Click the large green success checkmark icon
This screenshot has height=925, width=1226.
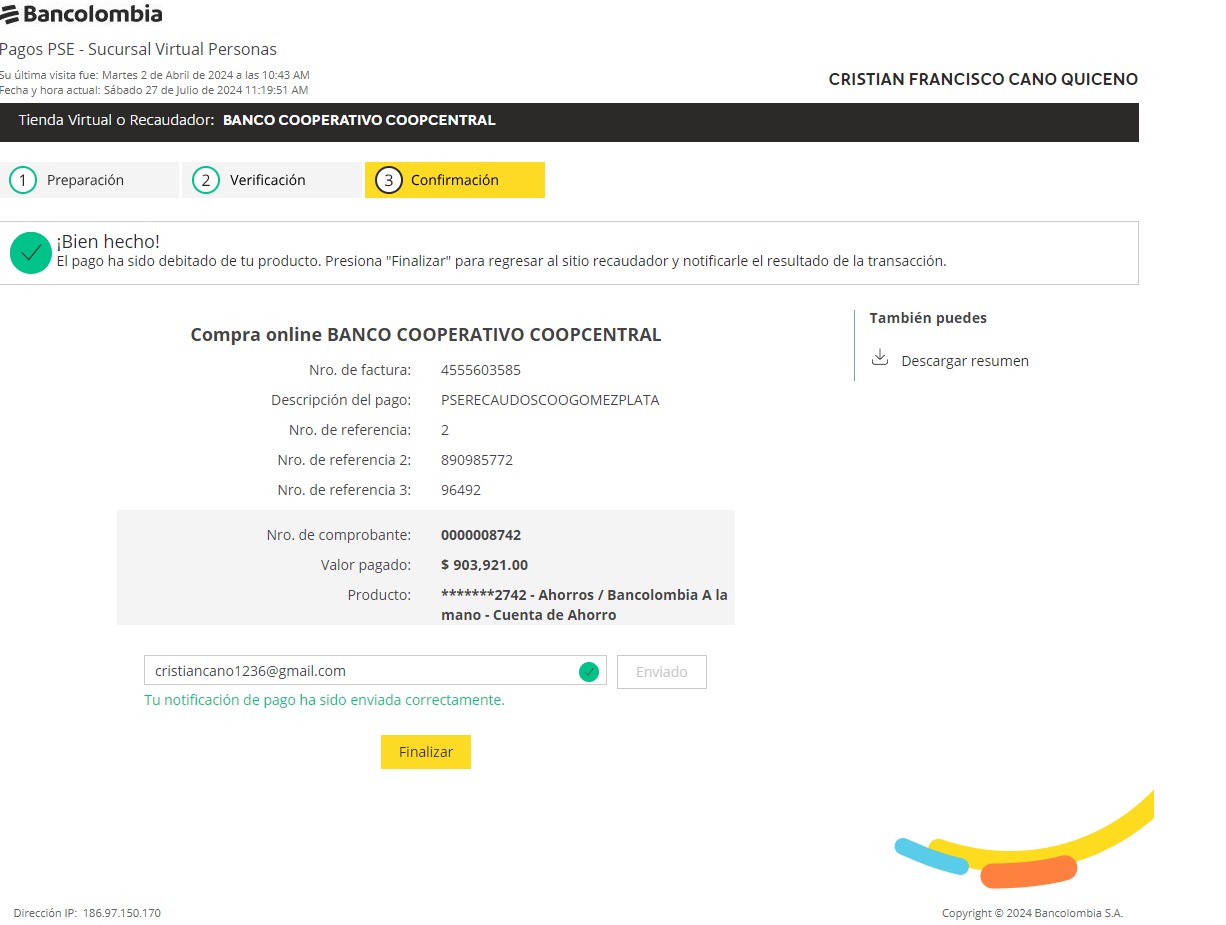click(x=31, y=253)
